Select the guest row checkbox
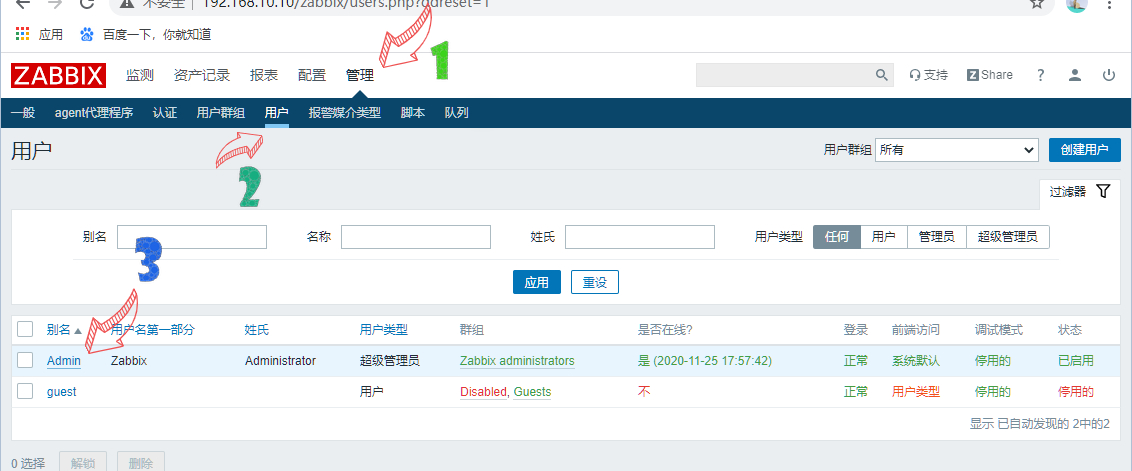Image resolution: width=1132 pixels, height=471 pixels. coord(25,391)
